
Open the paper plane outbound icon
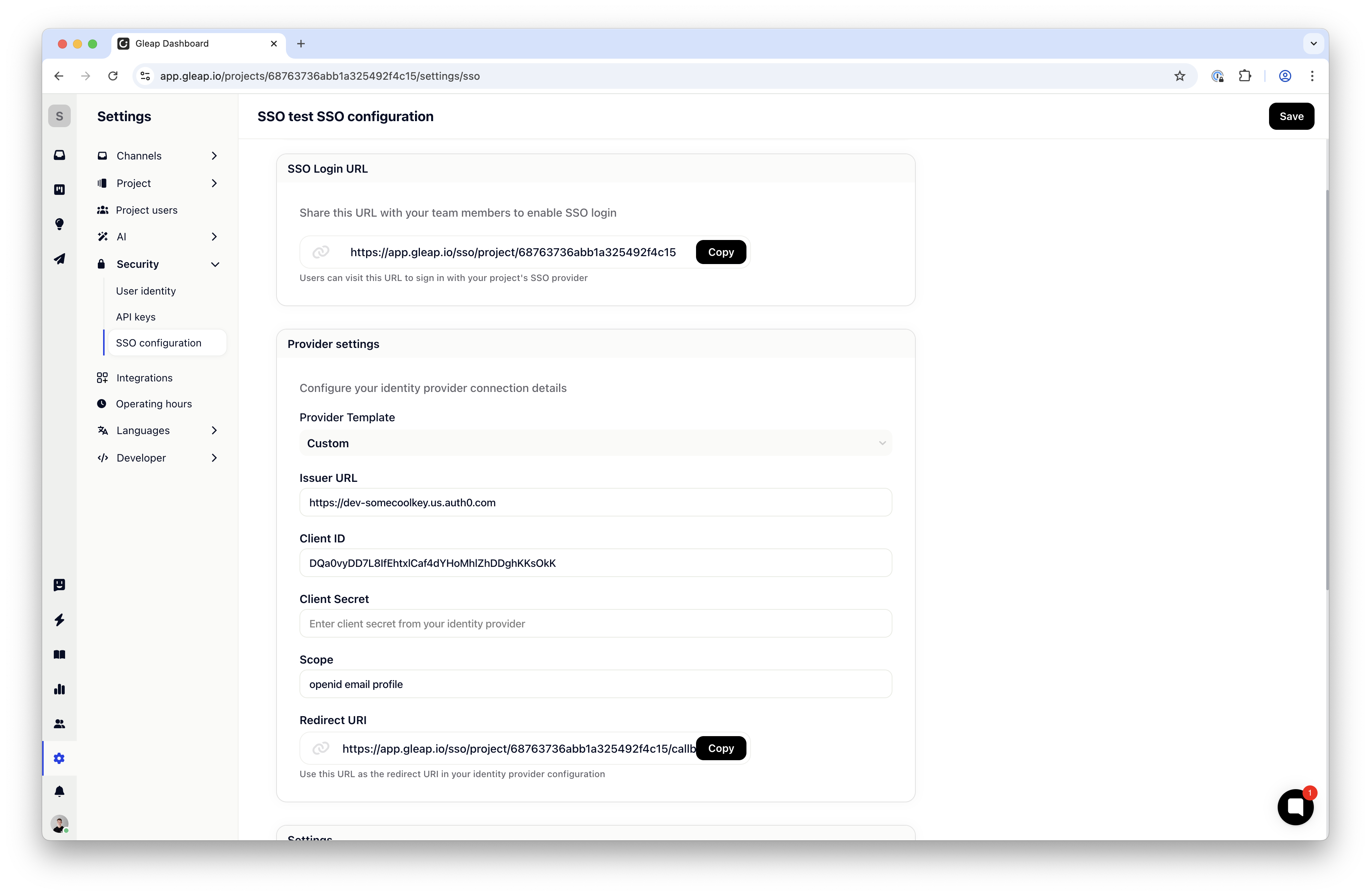59,258
